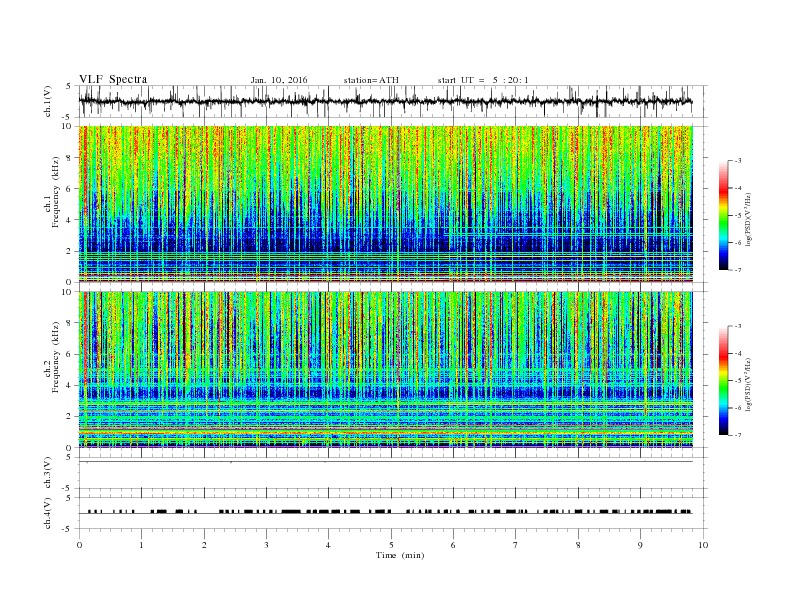Click the "ch.1(V)" waveform axis label

coord(48,101)
